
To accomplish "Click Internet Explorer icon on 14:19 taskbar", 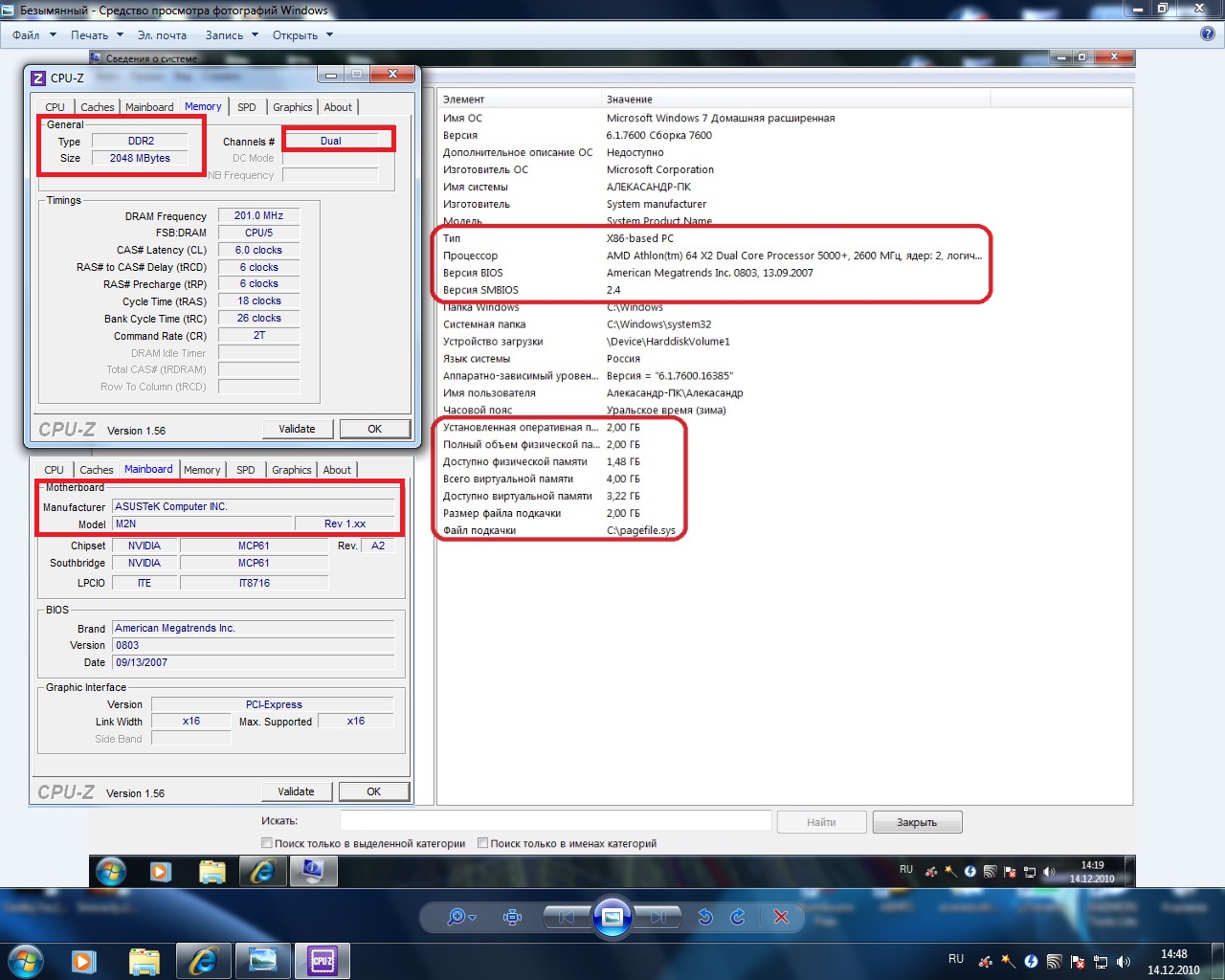I will coord(262,871).
